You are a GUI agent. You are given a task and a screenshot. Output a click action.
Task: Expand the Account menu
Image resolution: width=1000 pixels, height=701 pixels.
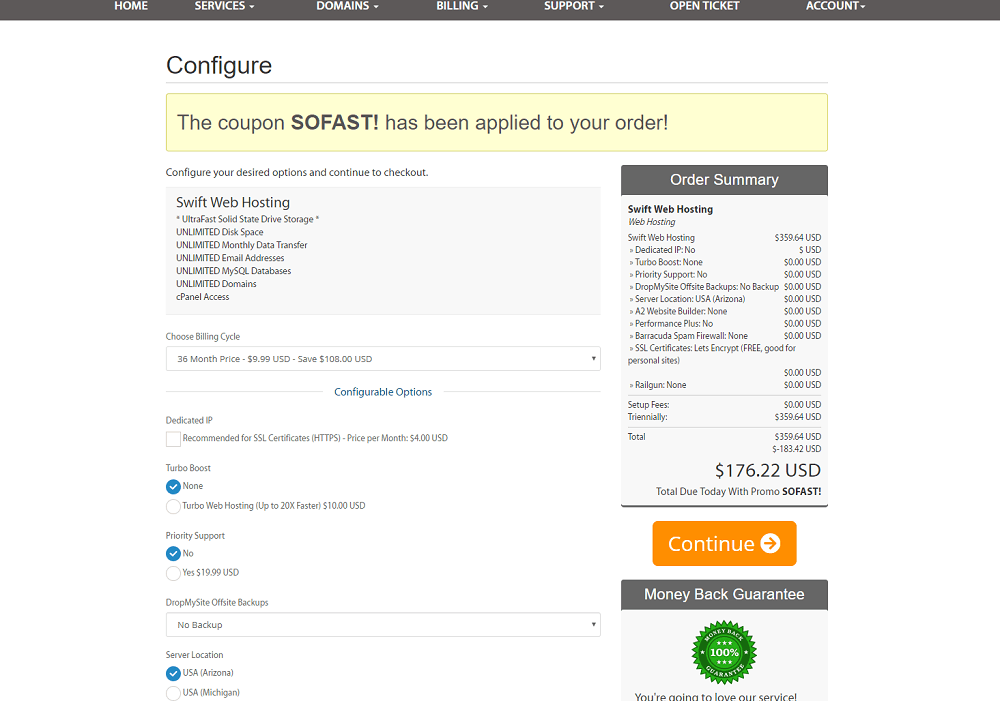[835, 6]
